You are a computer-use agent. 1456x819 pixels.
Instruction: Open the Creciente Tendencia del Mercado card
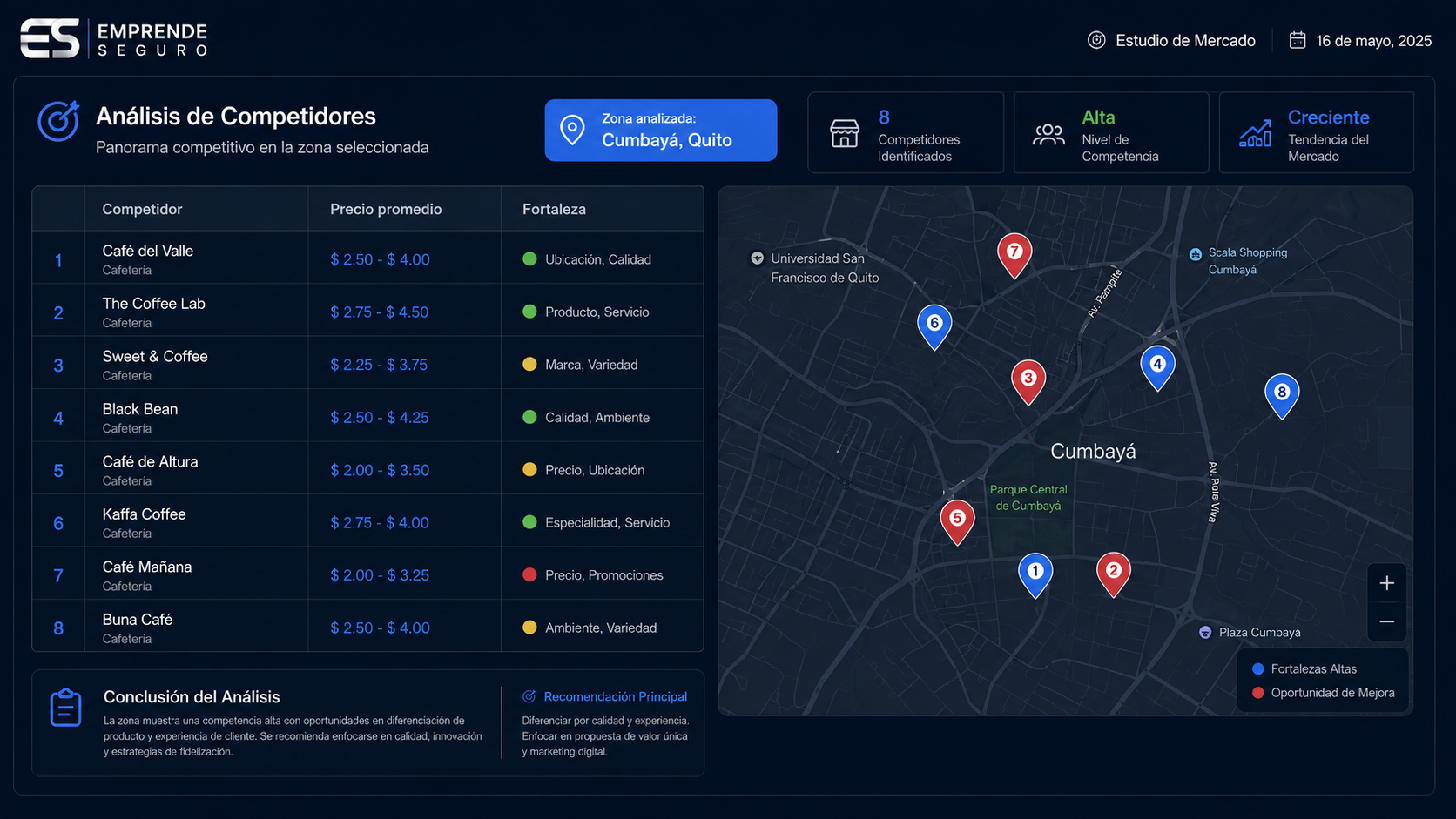click(x=1317, y=132)
